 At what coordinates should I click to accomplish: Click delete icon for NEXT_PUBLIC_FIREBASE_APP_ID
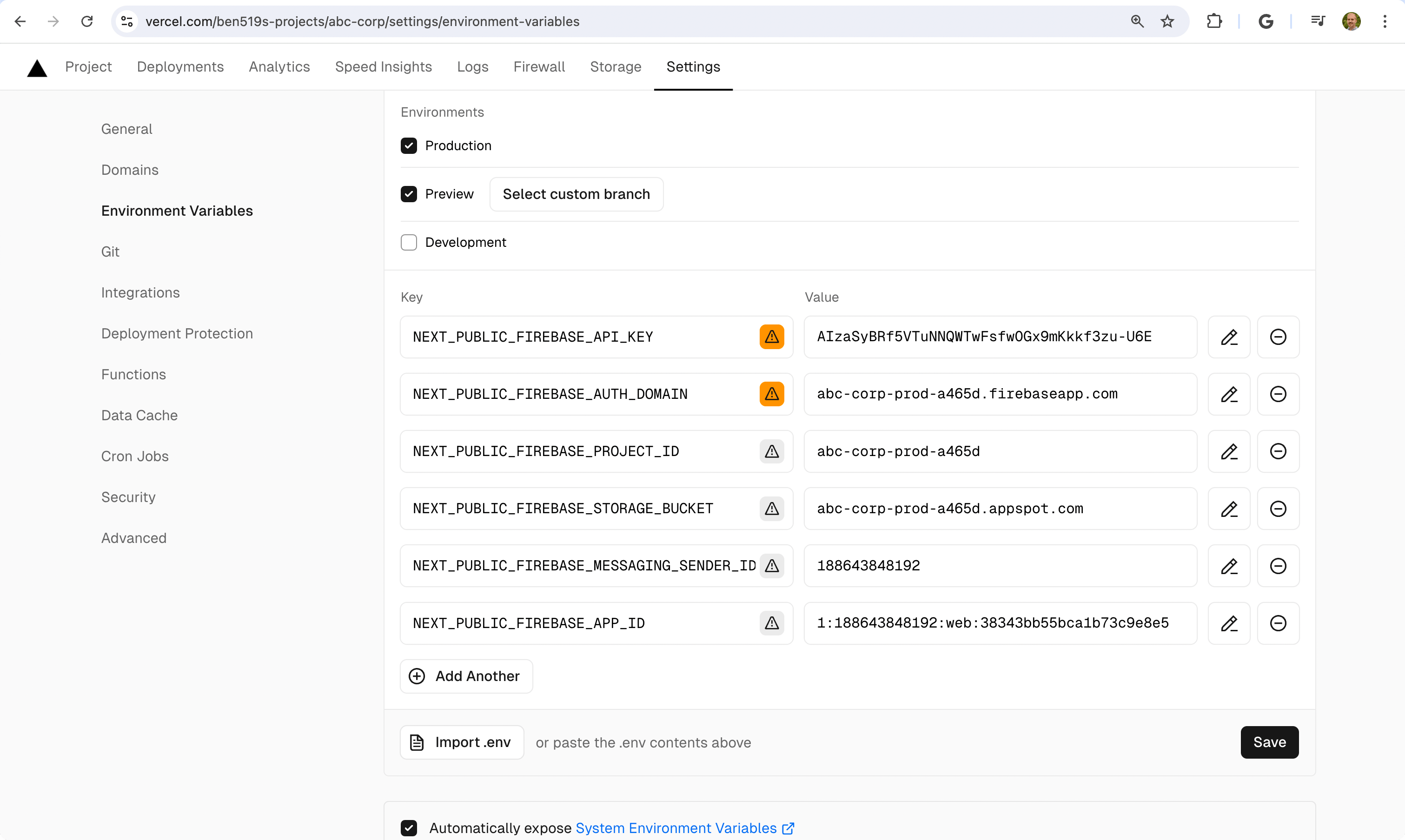click(x=1278, y=623)
